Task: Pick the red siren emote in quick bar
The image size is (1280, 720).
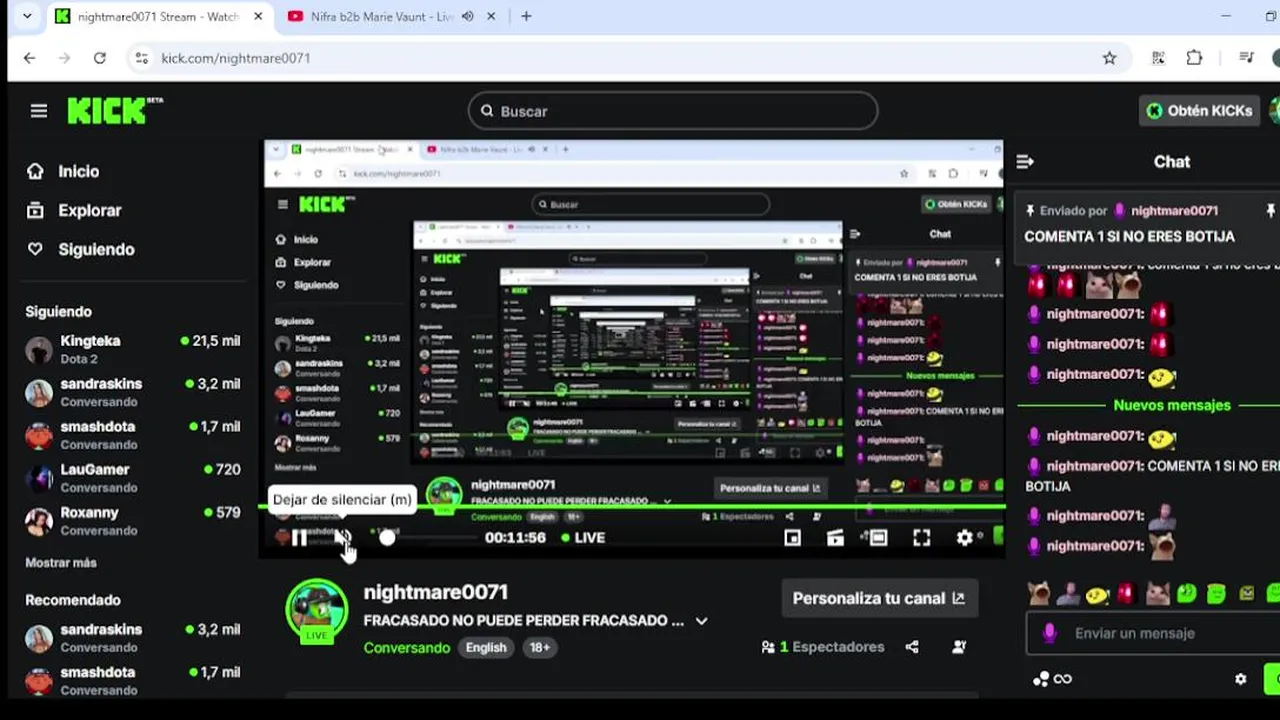Action: coord(1126,594)
